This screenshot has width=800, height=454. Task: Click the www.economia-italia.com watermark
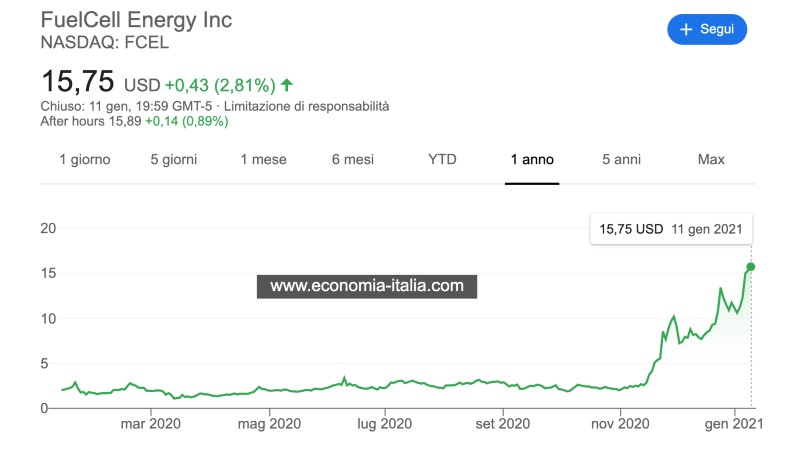367,286
